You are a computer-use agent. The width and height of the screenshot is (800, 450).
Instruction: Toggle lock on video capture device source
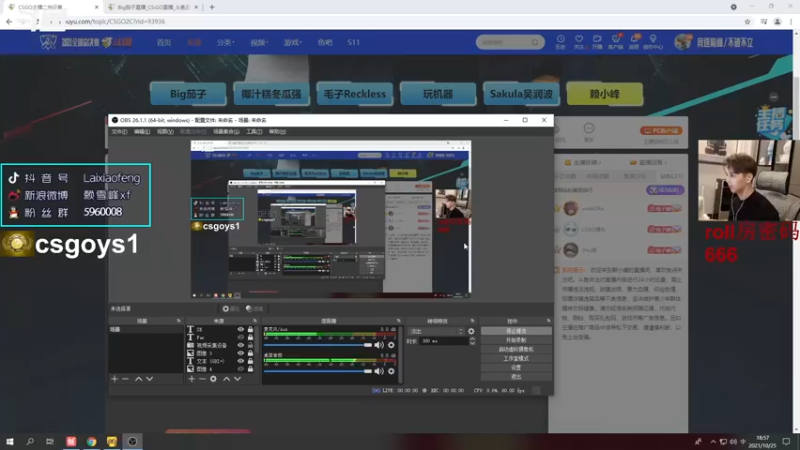251,345
